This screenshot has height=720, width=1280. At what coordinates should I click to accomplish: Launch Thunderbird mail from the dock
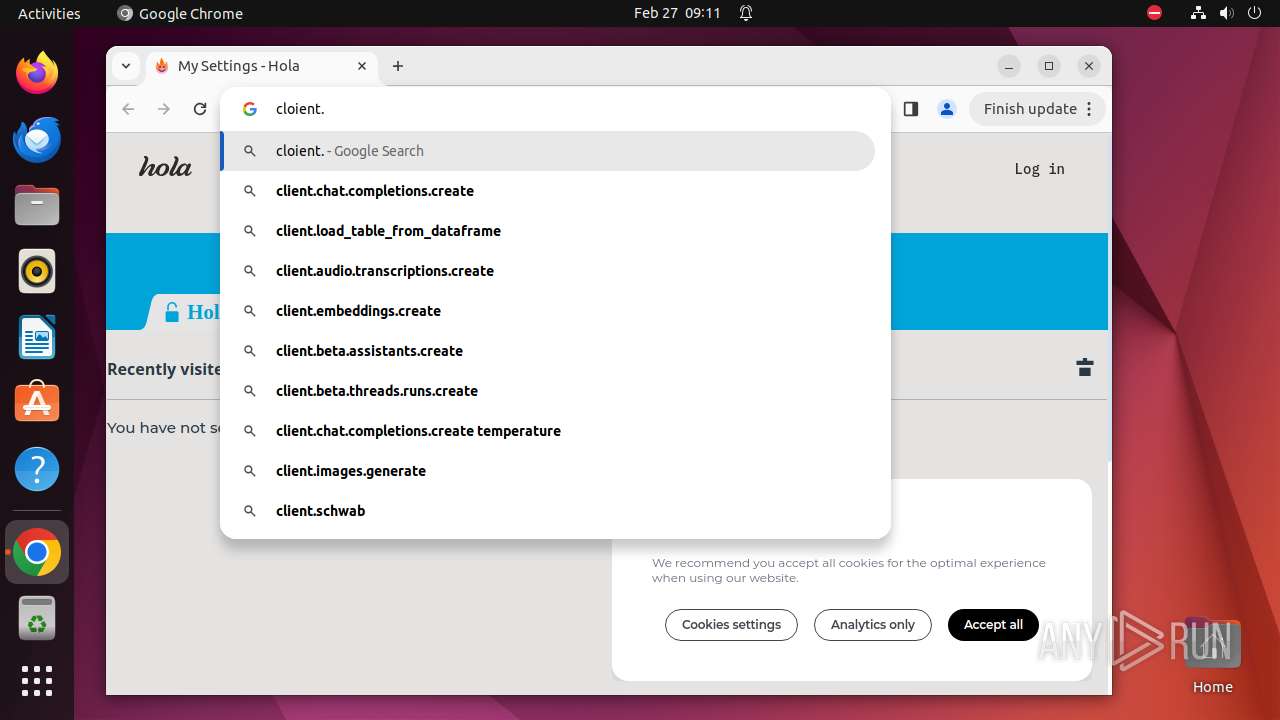37,139
